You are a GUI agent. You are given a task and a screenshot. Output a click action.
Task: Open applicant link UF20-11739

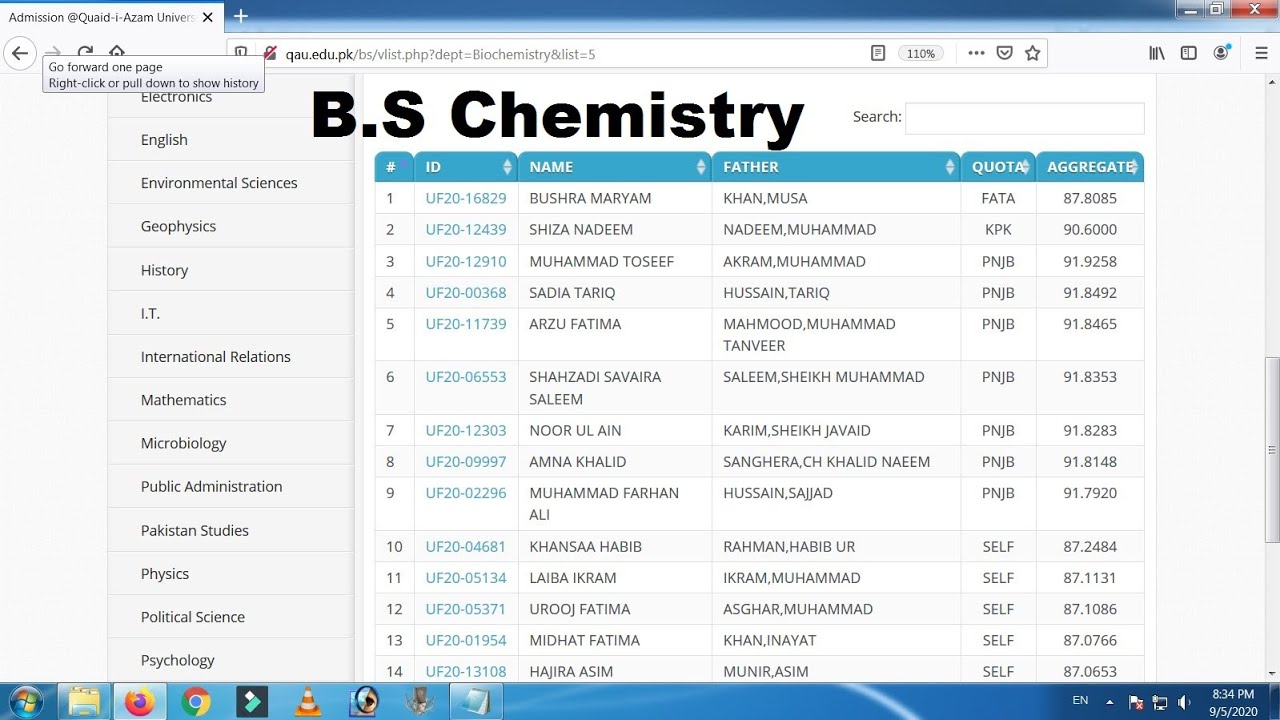pos(466,324)
